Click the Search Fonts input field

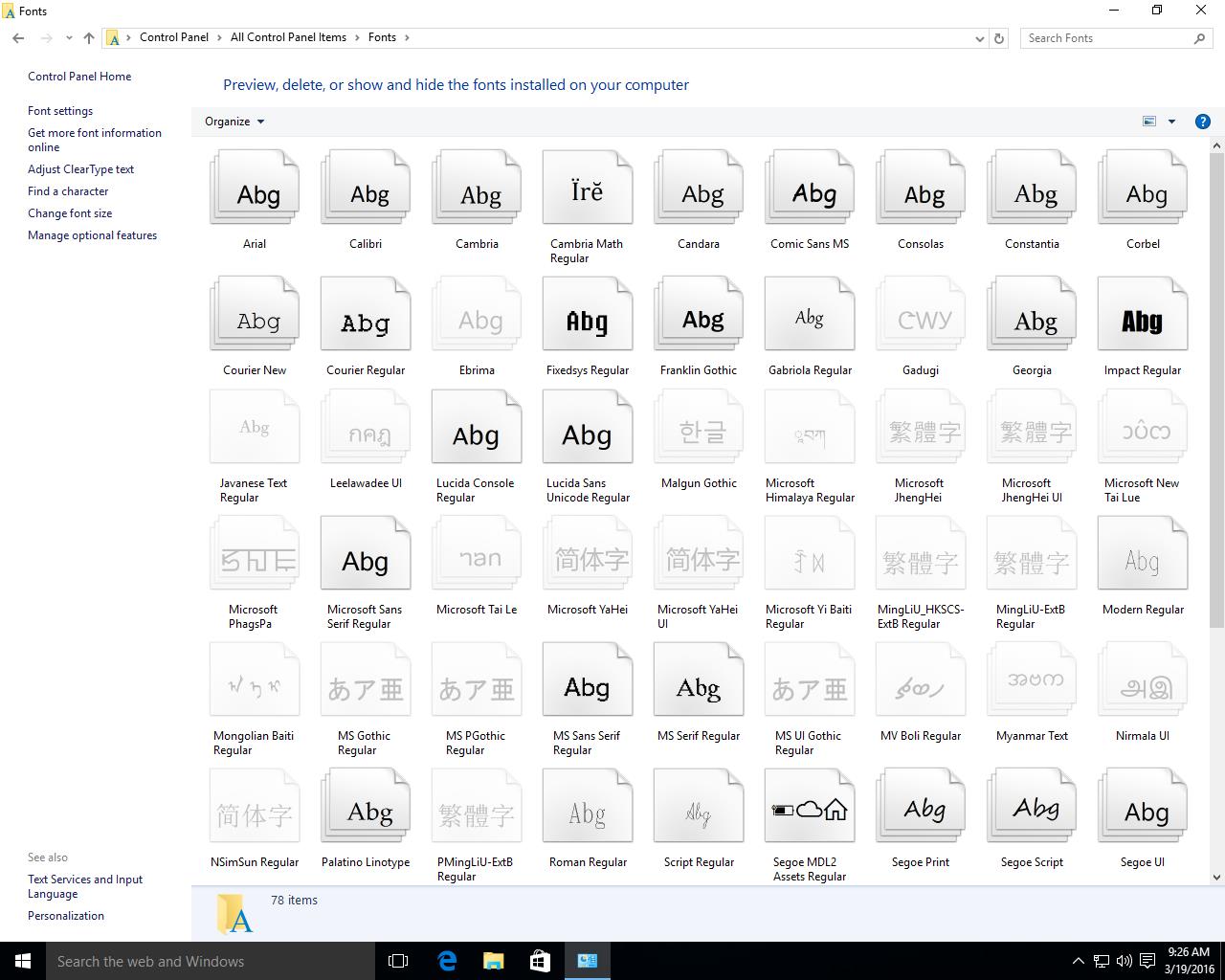pyautogui.click(x=1108, y=38)
